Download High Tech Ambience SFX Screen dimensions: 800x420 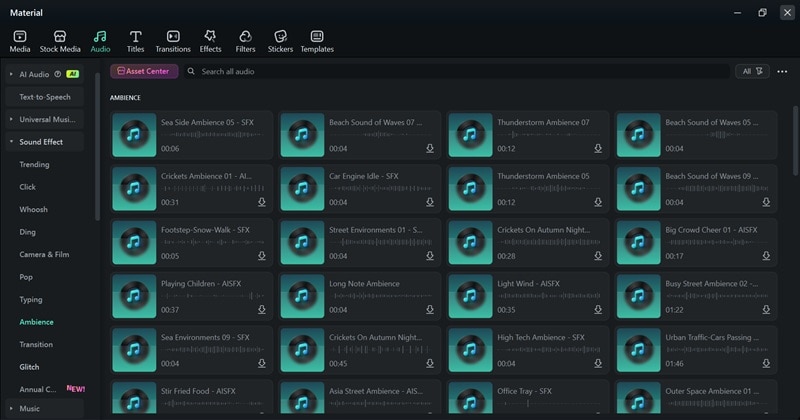(598, 363)
